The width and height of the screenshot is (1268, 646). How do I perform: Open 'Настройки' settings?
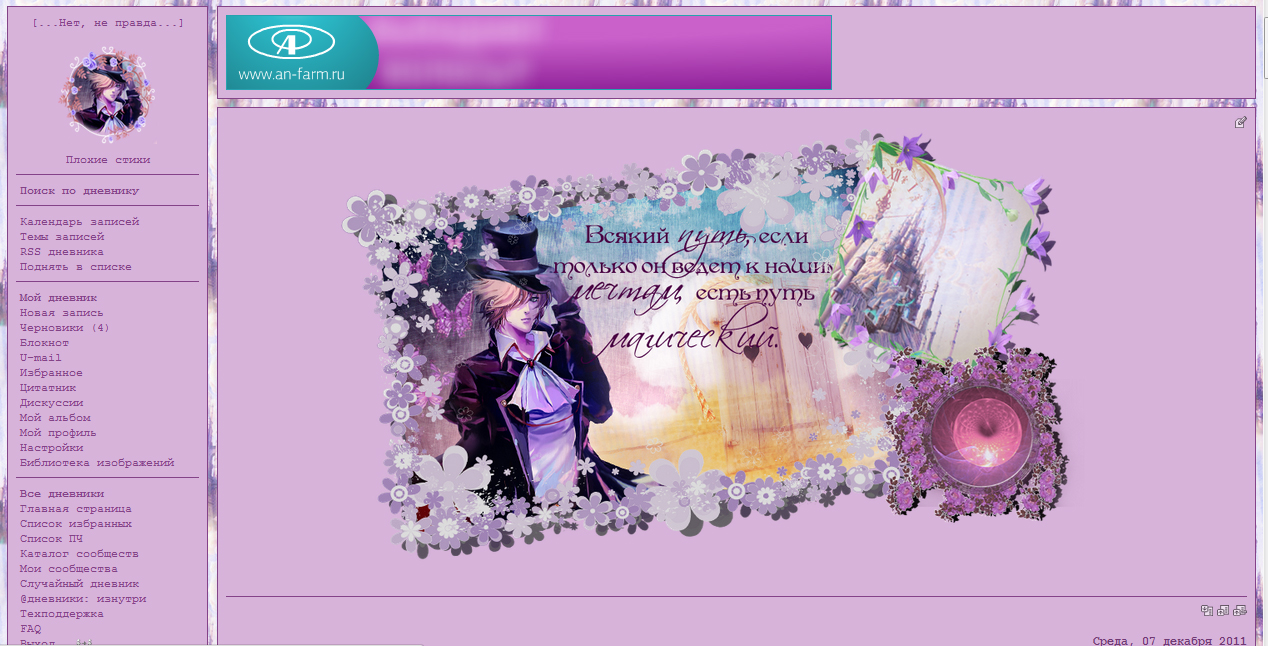51,447
